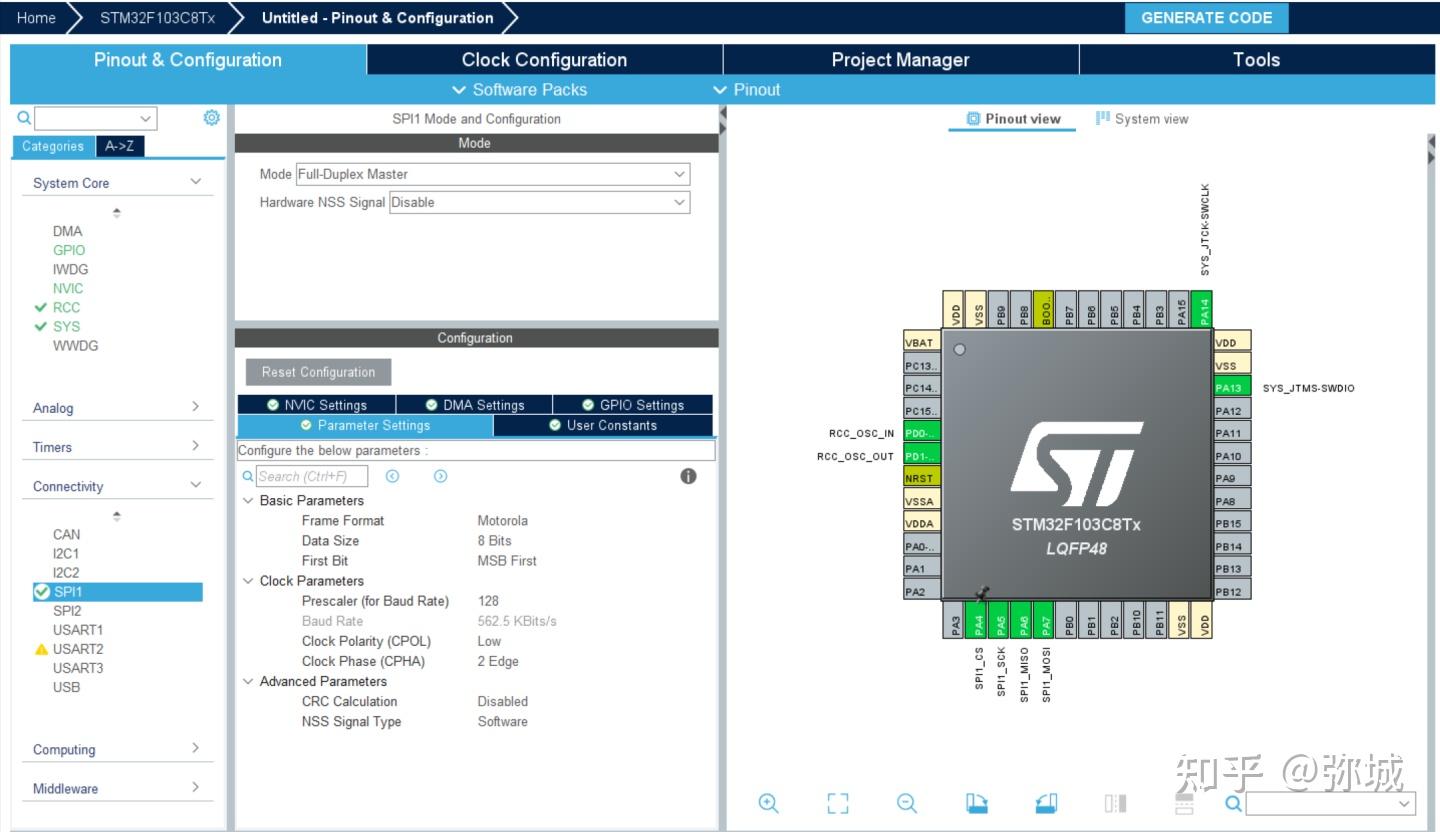1440x832 pixels.
Task: Rotate chip view counter-clockwise
Action: point(1046,803)
